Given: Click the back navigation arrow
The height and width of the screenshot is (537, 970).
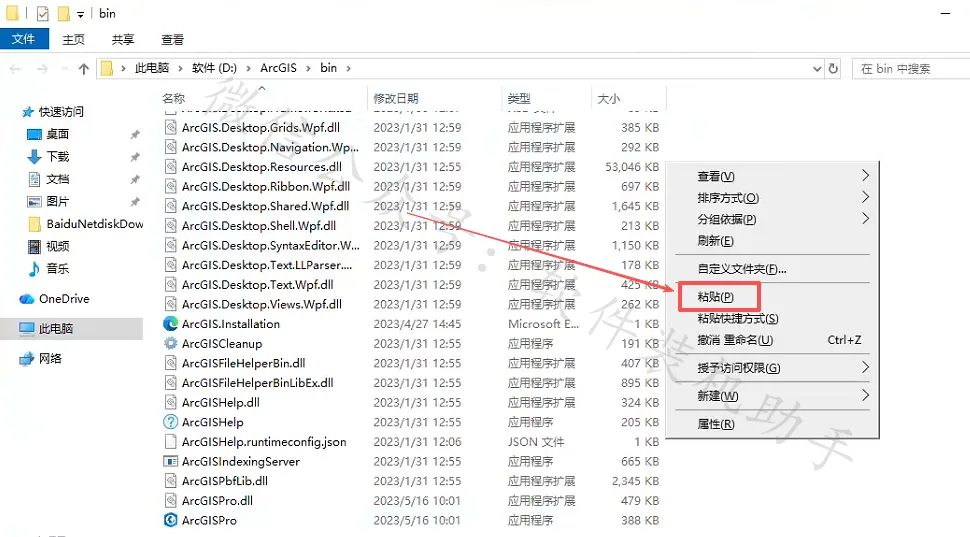Looking at the screenshot, I should (x=15, y=69).
